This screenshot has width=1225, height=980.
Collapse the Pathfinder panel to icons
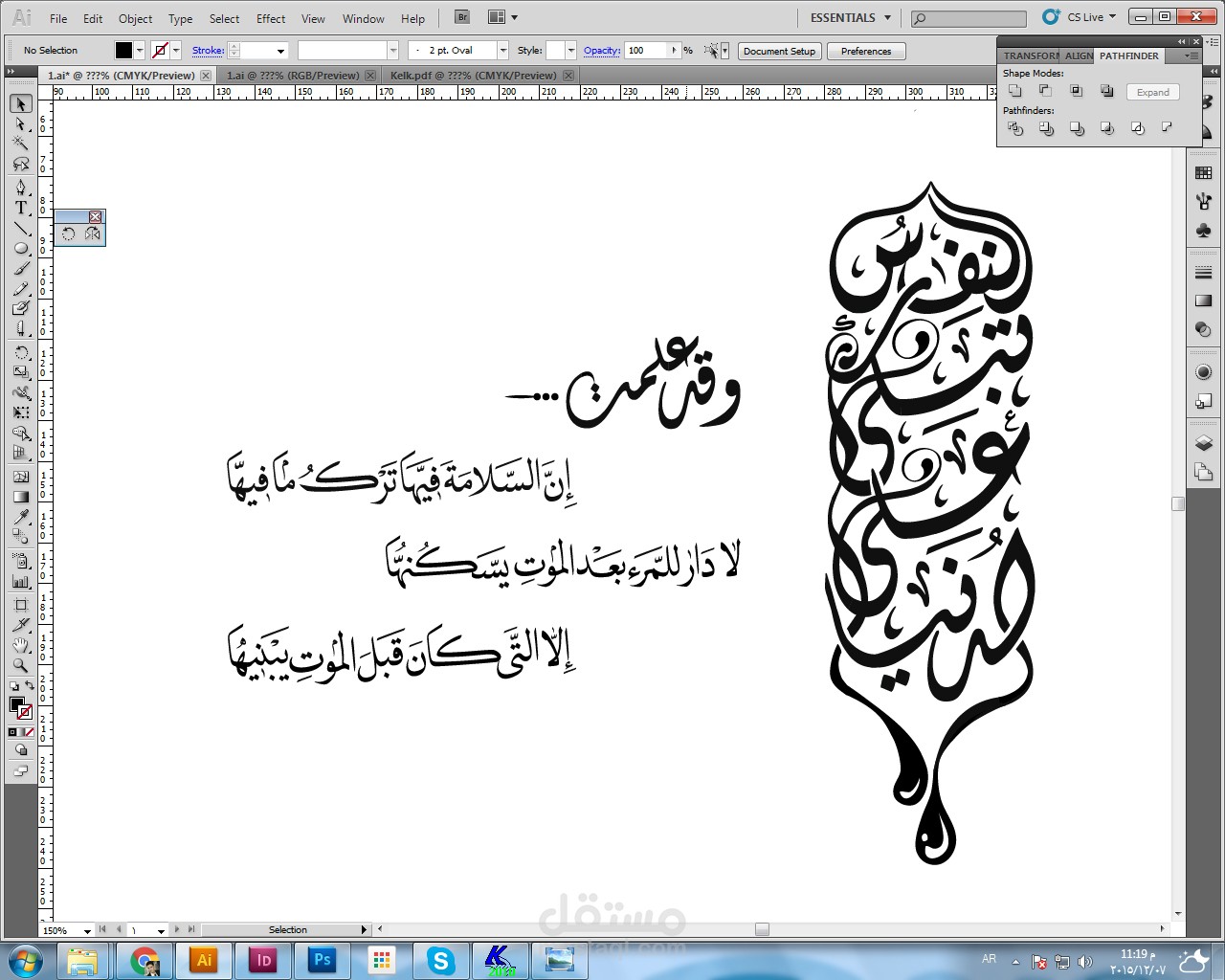[1182, 41]
